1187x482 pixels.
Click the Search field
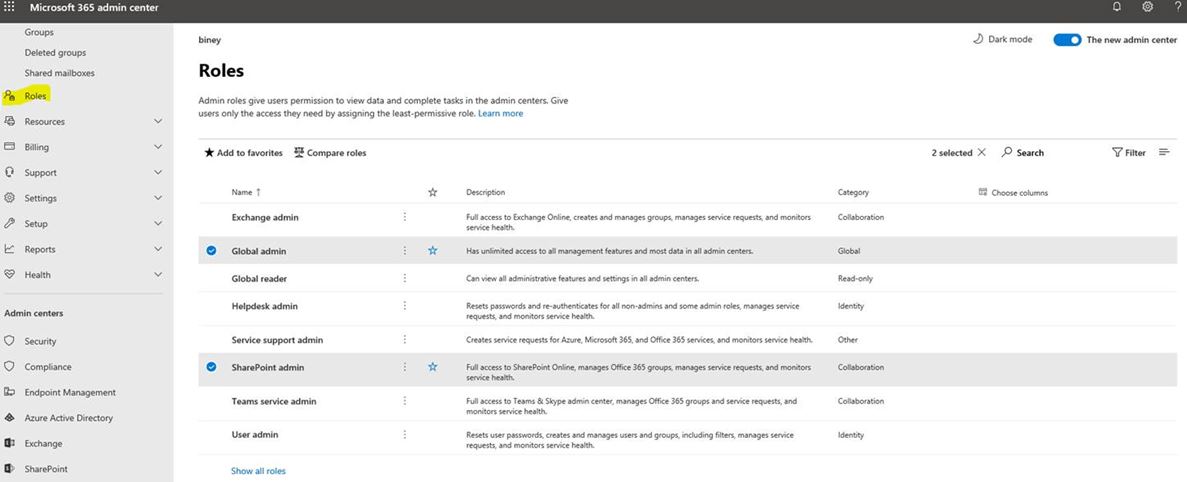tap(1023, 153)
